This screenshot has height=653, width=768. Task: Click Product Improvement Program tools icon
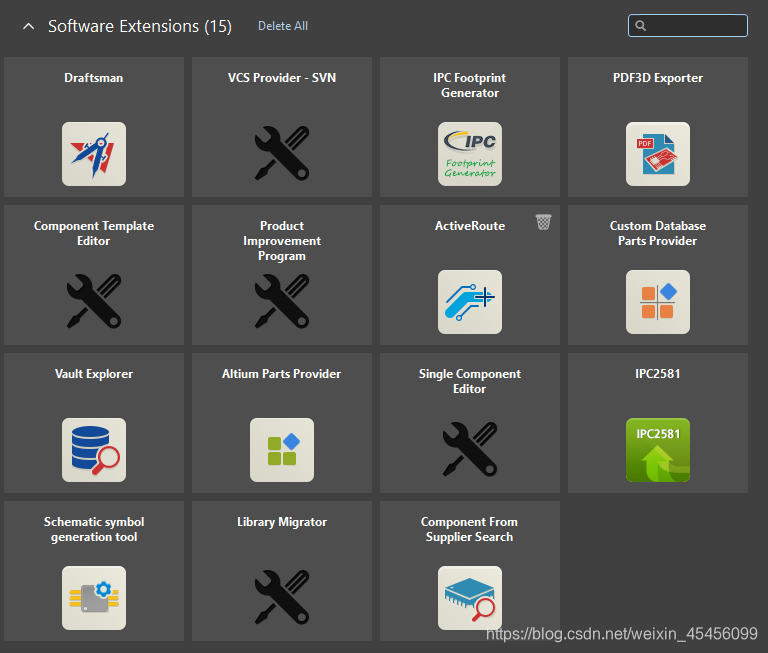click(x=282, y=301)
